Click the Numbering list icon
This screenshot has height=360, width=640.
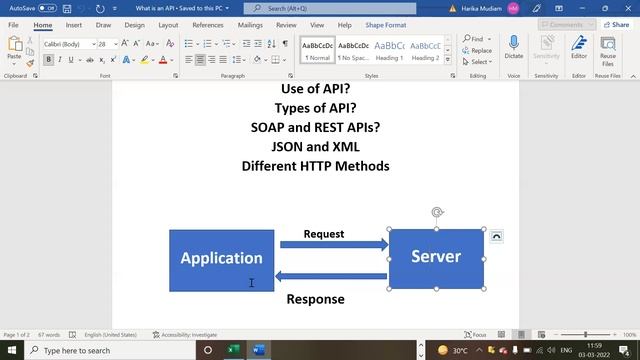pos(207,44)
